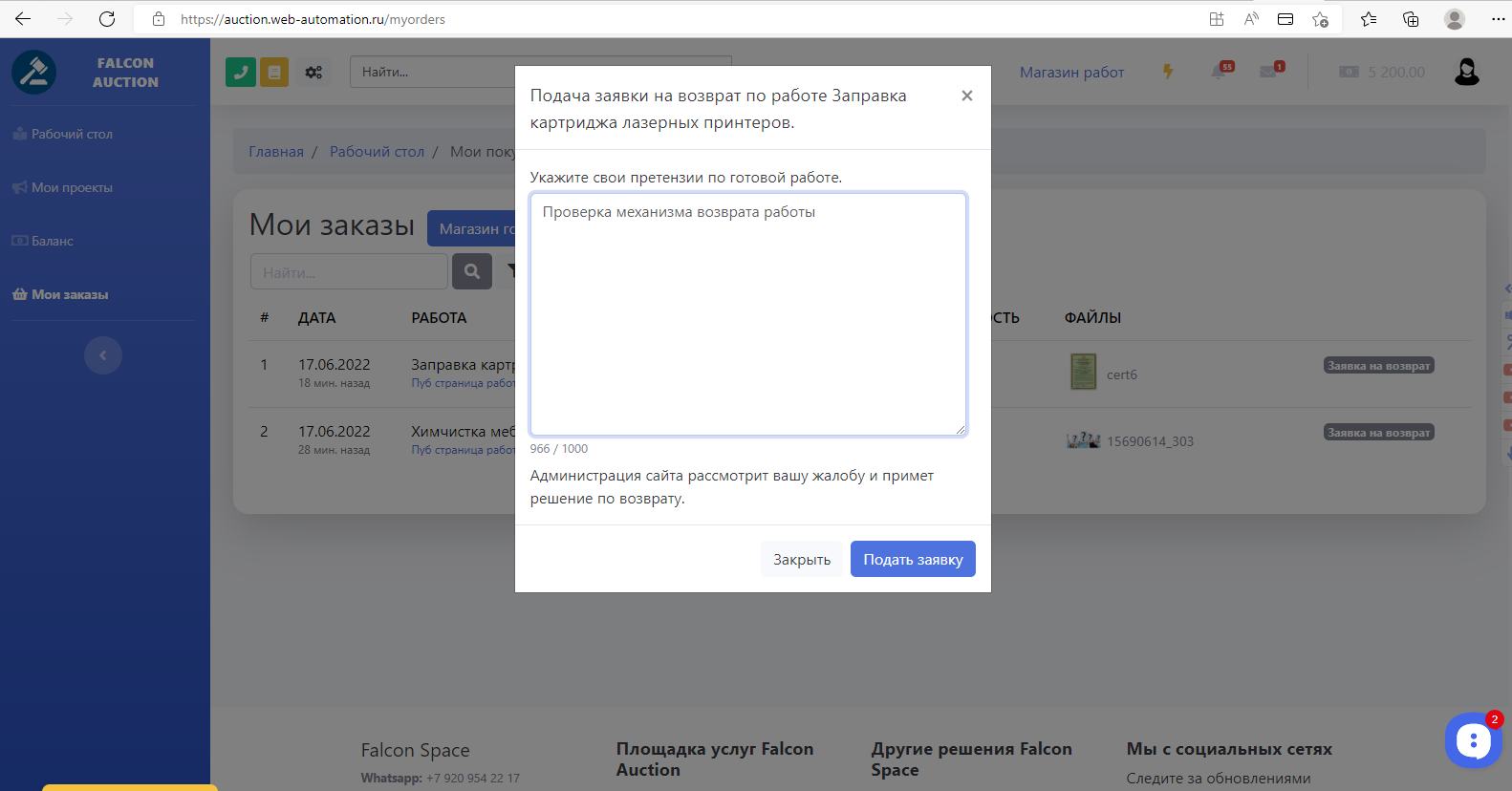The image size is (1512, 791).
Task: Click the yellow notes icon button
Action: click(274, 72)
